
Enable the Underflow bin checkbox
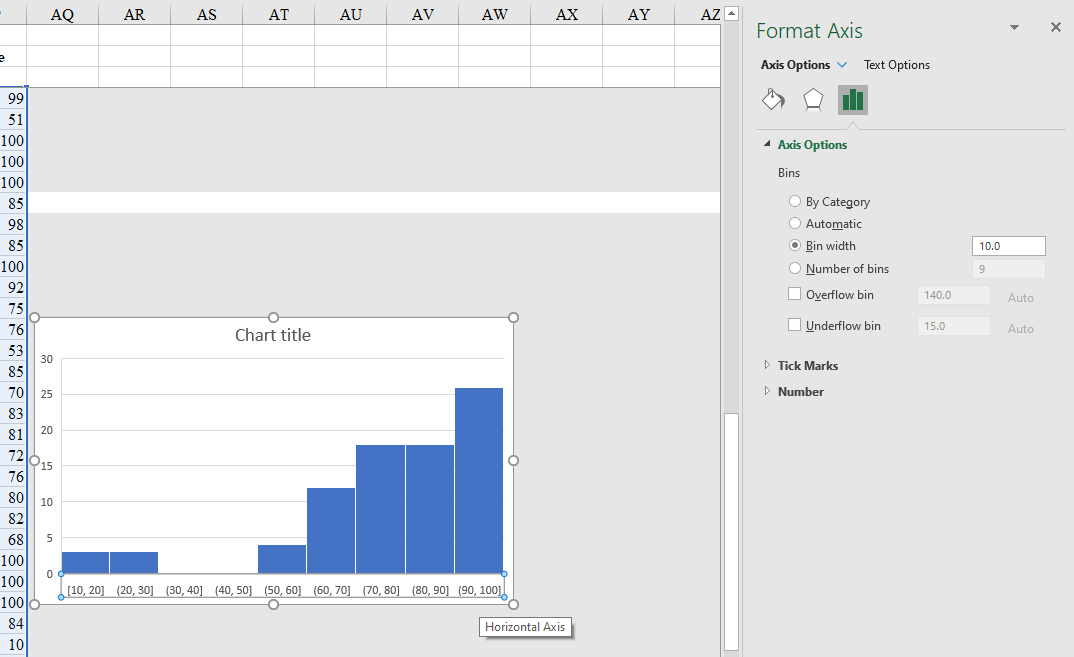click(x=794, y=325)
